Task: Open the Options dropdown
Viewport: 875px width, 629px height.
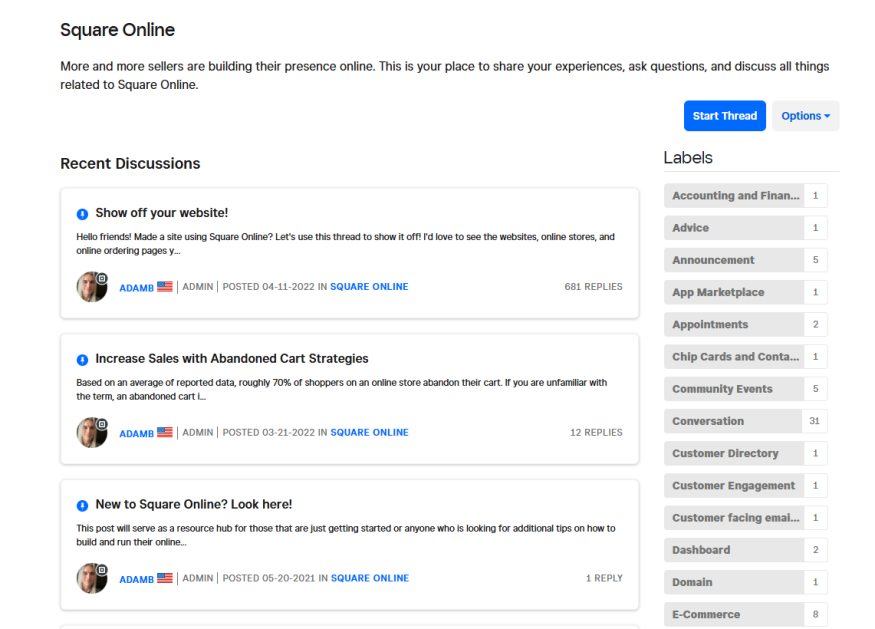Action: coord(805,116)
